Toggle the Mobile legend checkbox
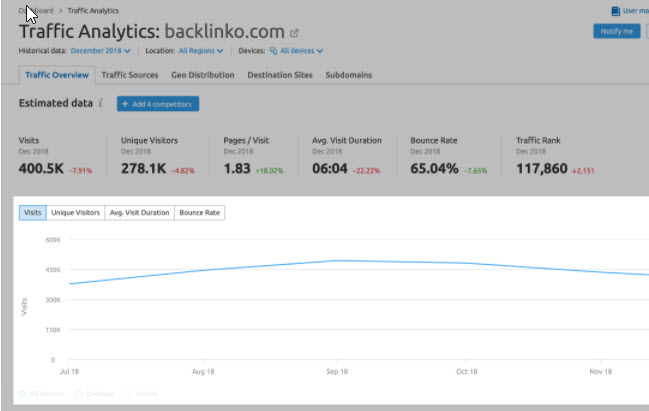The height and width of the screenshot is (411, 649). (127, 394)
